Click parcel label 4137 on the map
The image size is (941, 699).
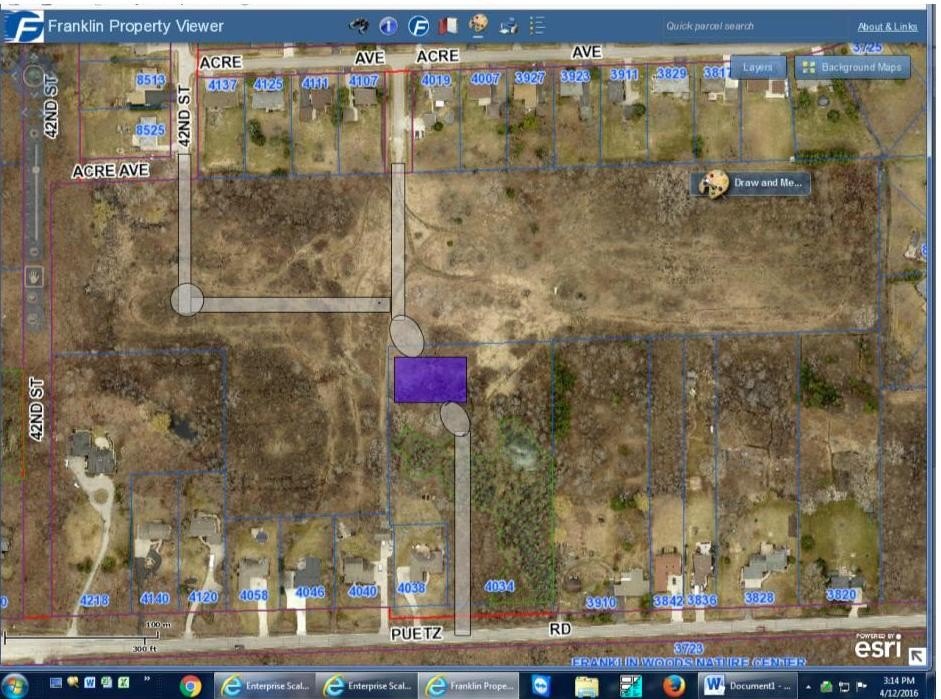[222, 85]
